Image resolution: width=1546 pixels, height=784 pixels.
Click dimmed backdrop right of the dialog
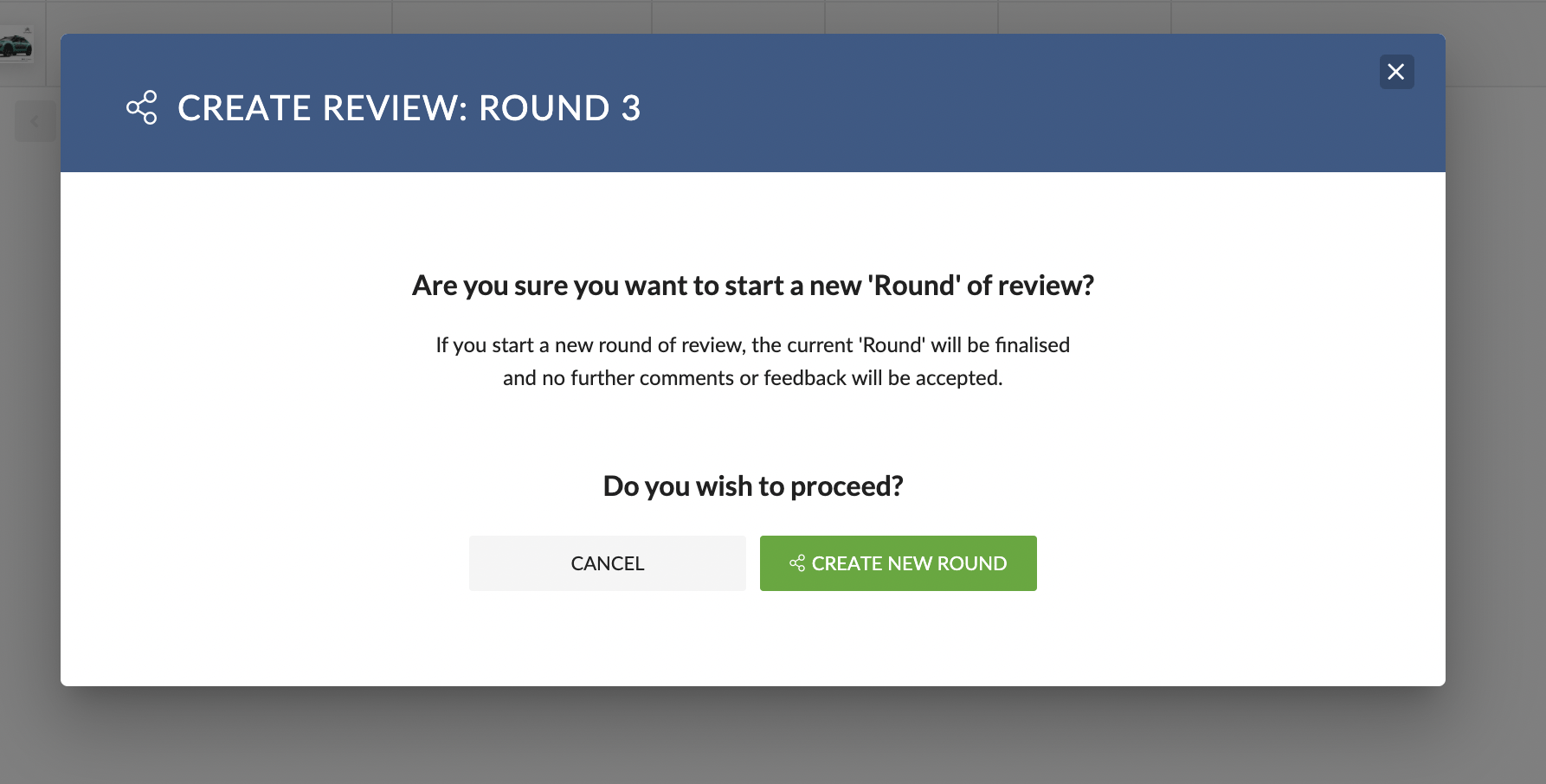pos(1496,389)
